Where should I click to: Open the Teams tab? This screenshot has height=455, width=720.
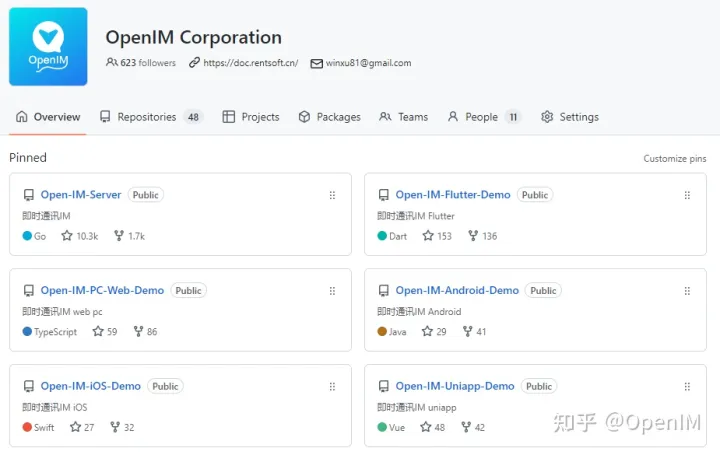403,117
